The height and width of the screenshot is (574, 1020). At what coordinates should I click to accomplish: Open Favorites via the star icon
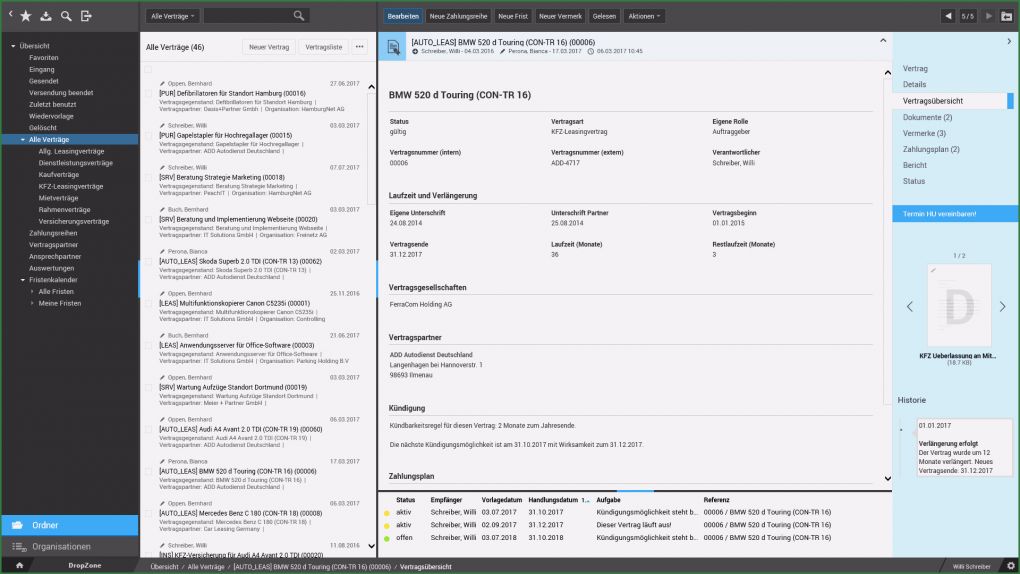point(26,16)
